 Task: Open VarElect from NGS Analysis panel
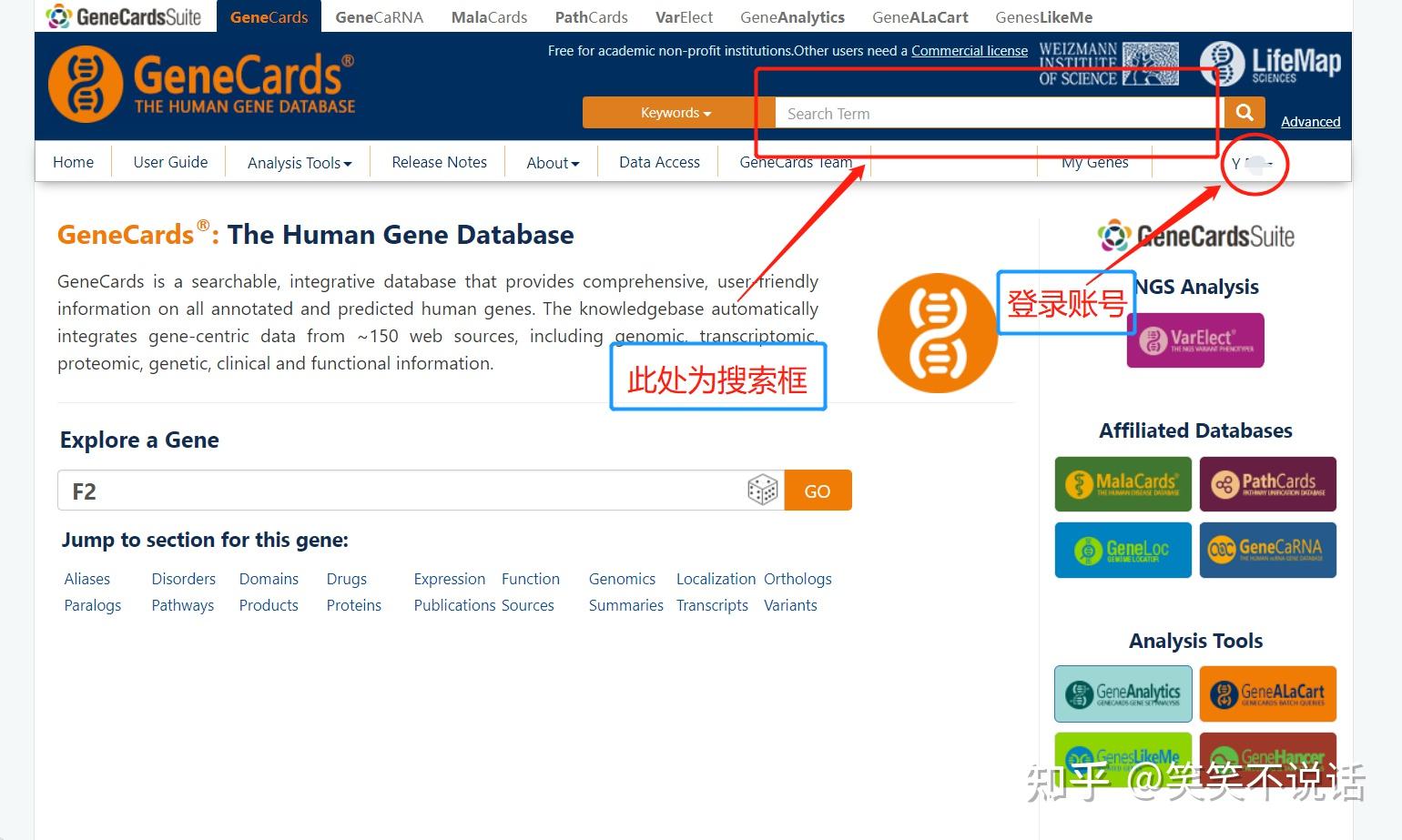pyautogui.click(x=1194, y=339)
